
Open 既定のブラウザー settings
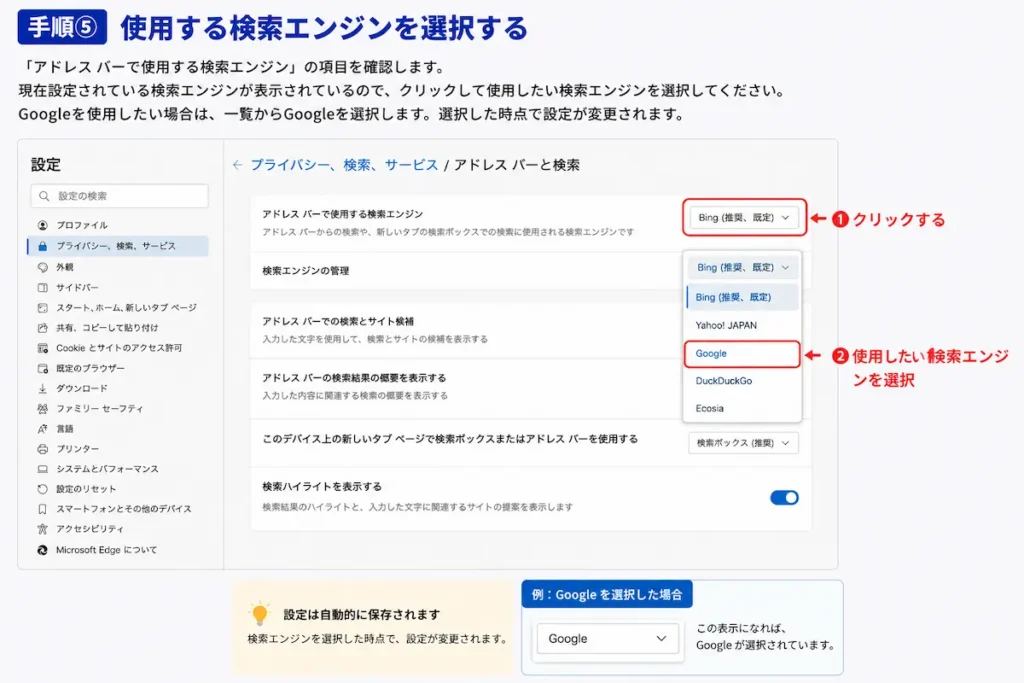[90, 368]
